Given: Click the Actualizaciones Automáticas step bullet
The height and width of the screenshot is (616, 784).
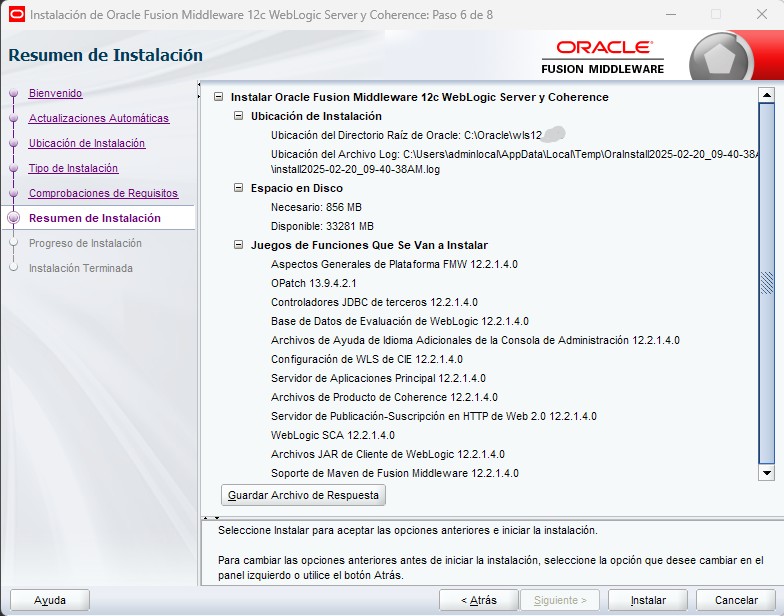Looking at the screenshot, I should pyautogui.click(x=14, y=118).
